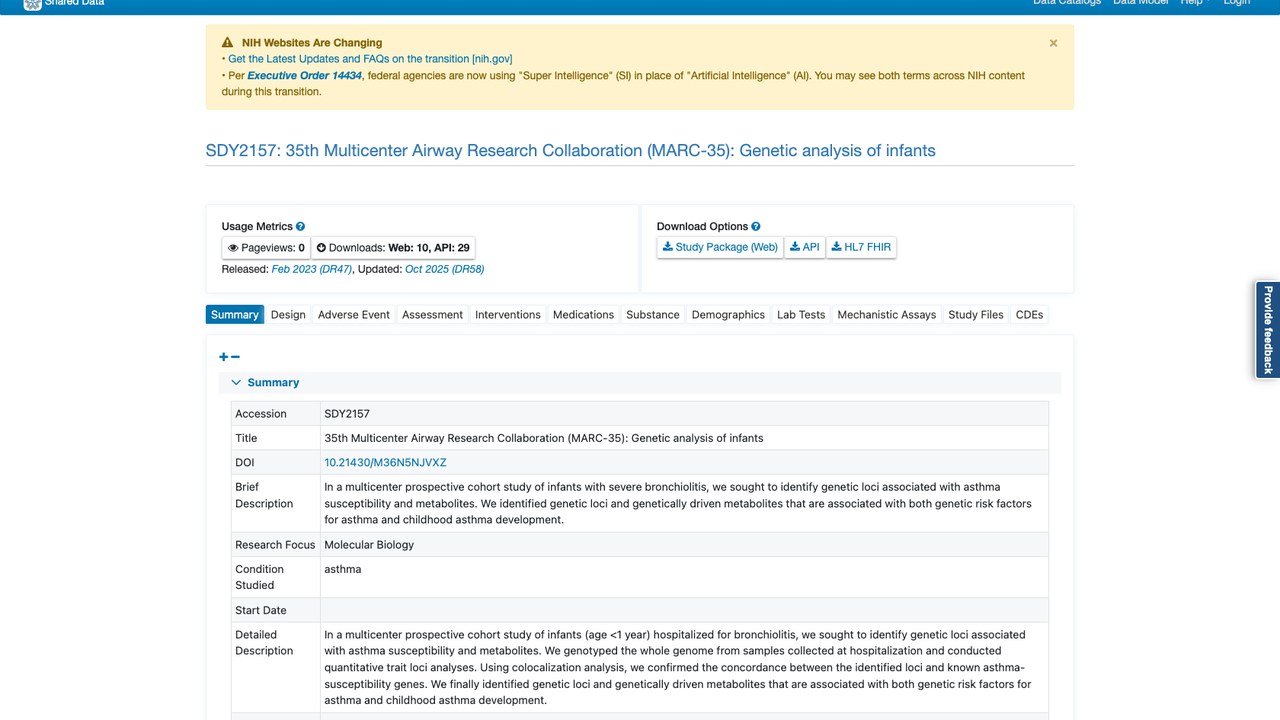The image size is (1280, 720).
Task: Open the Provide feedback side tab
Action: [1267, 330]
